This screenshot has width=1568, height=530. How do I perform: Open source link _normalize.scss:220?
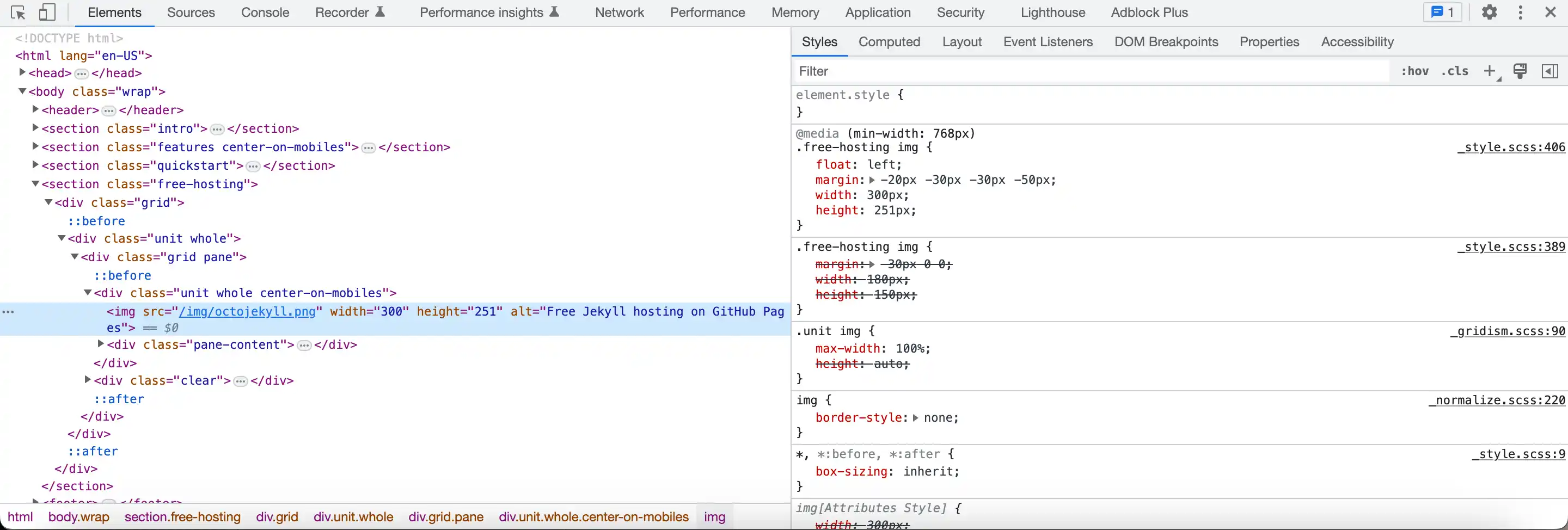click(1497, 400)
